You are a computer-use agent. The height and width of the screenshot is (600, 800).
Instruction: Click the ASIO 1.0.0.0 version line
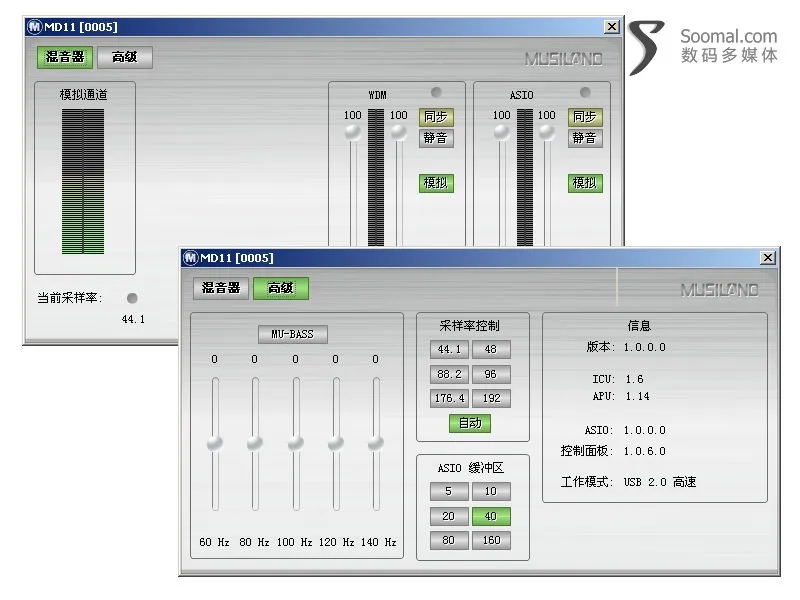(x=626, y=431)
